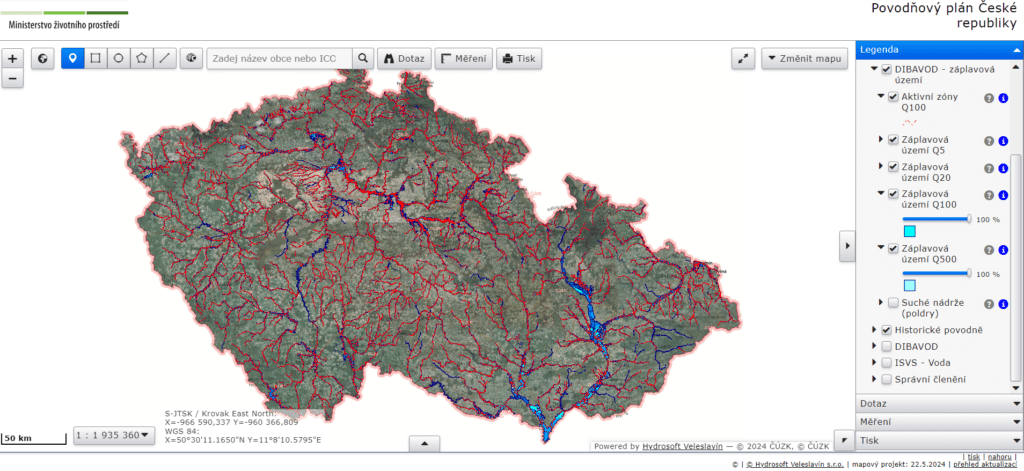The width and height of the screenshot is (1024, 471).
Task: Uncheck the Záplavová území Q5 layer
Action: coord(893,140)
